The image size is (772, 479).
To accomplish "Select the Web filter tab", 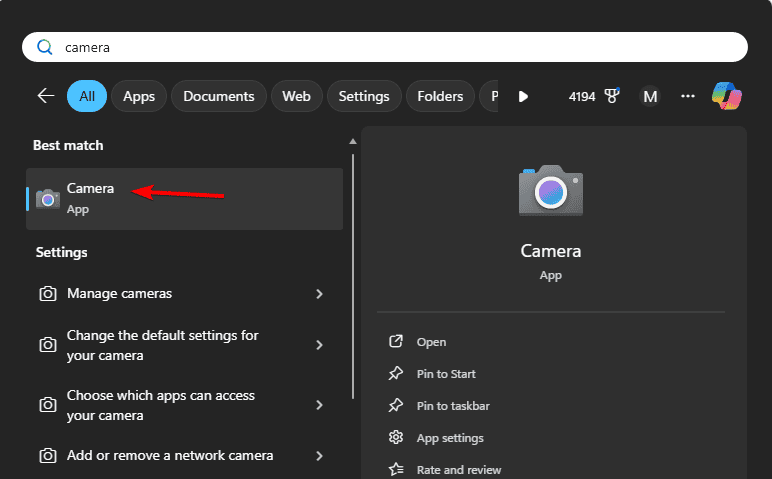I will (x=296, y=96).
